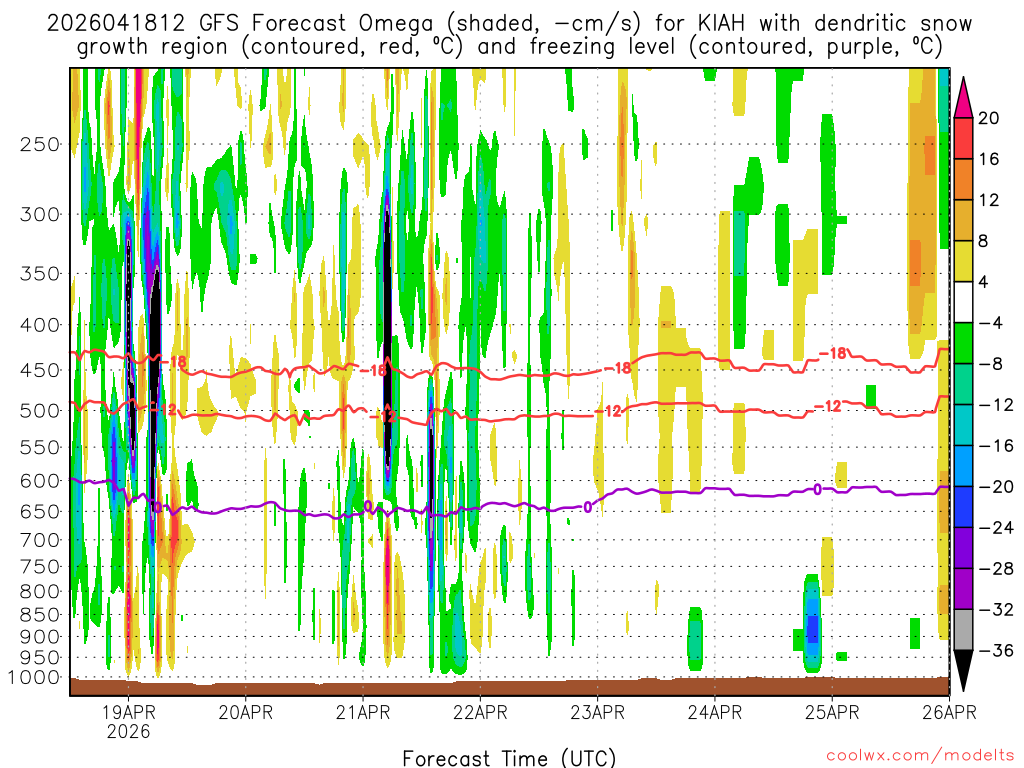Click the 26APR date label
The image size is (1024, 768).
[x=949, y=712]
